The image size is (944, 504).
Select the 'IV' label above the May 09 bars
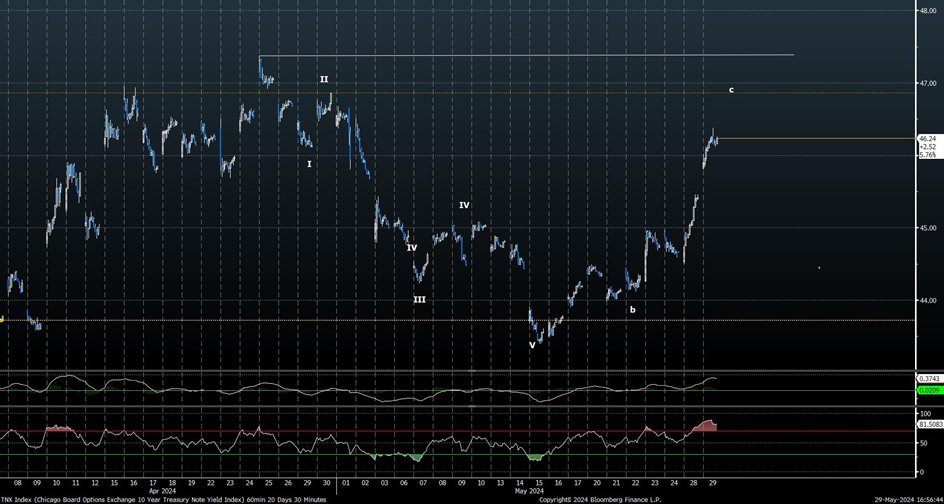[464, 205]
